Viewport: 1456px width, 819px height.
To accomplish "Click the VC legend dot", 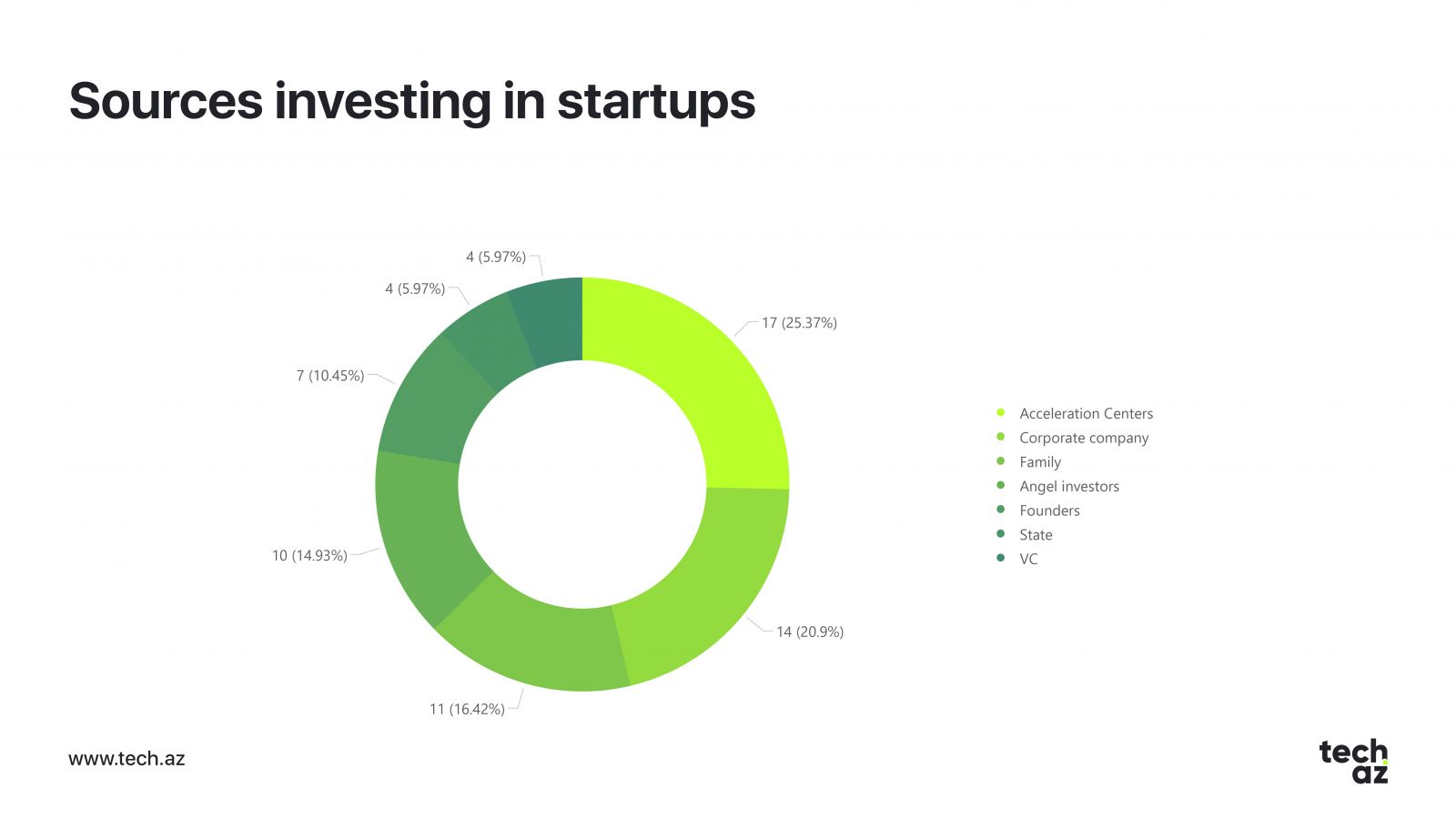I will [x=1000, y=559].
